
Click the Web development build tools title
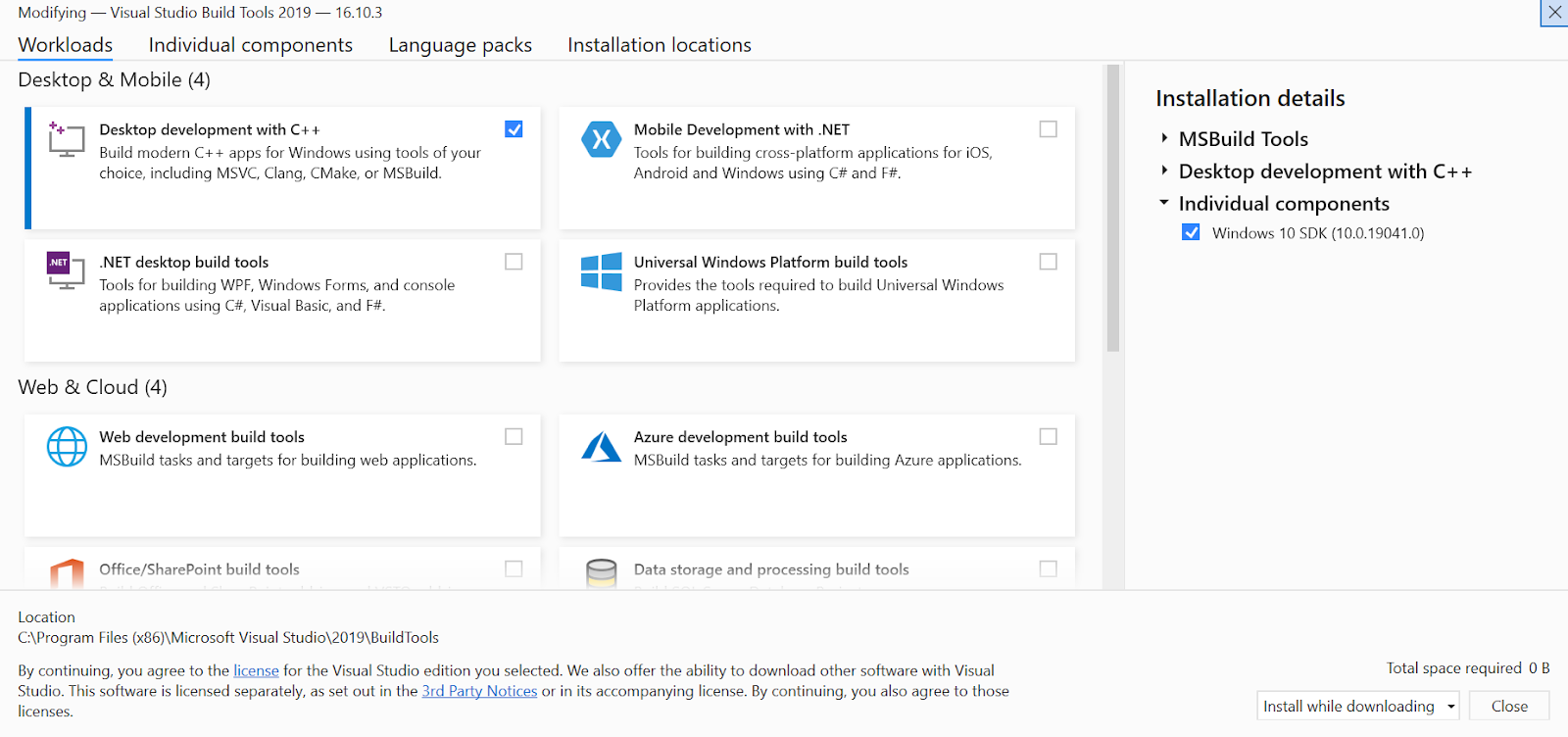(202, 436)
